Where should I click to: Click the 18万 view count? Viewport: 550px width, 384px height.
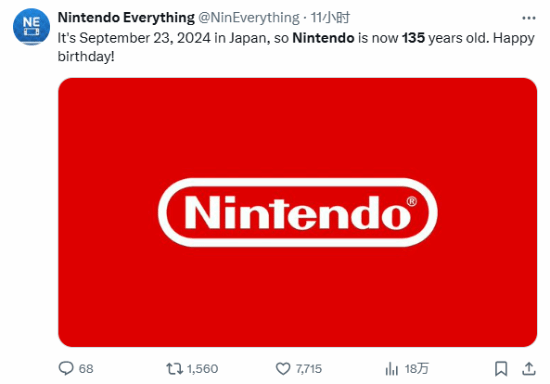pos(416,369)
